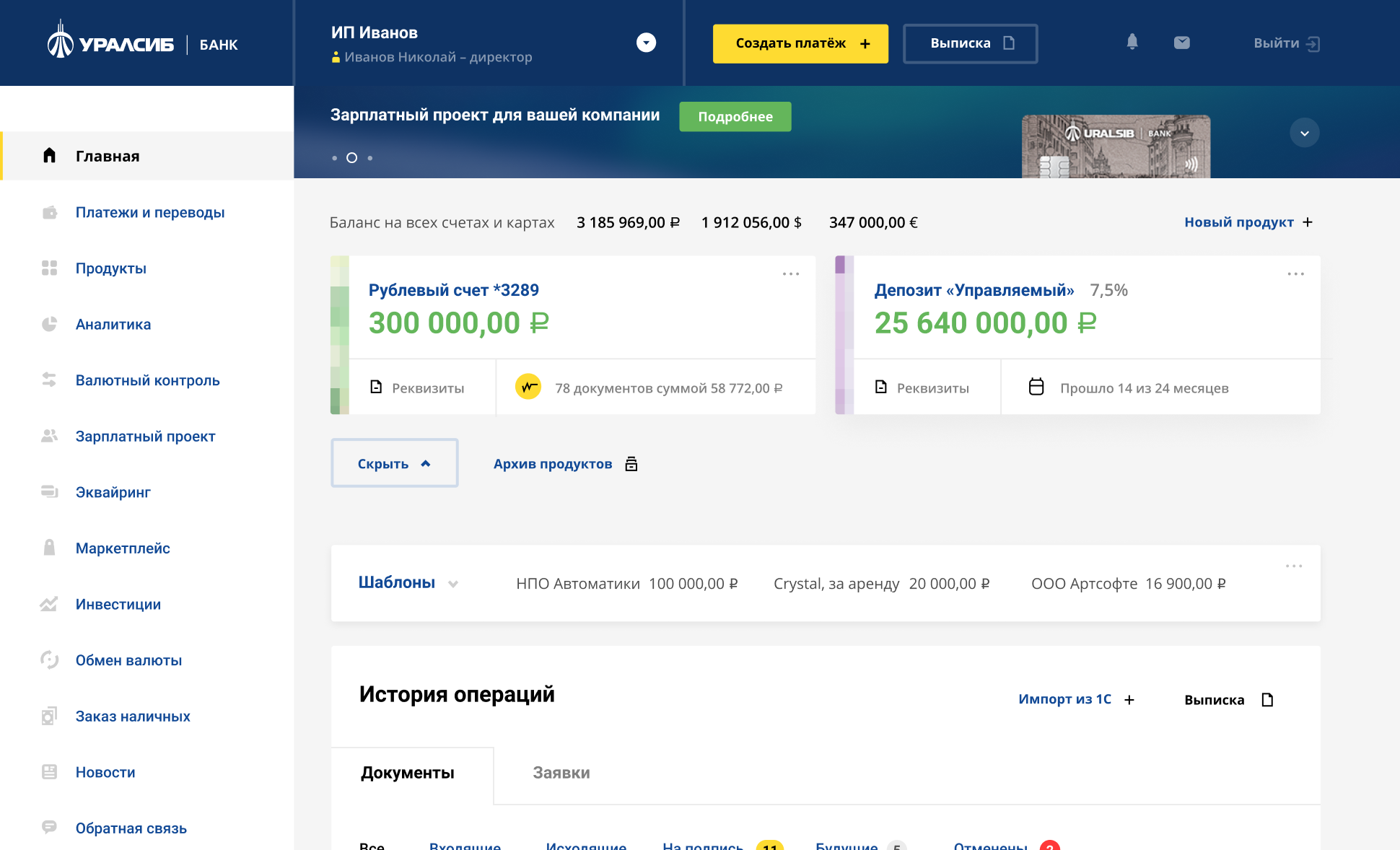The width and height of the screenshot is (1400, 850).
Task: Click the green Подробнее button
Action: (x=735, y=116)
